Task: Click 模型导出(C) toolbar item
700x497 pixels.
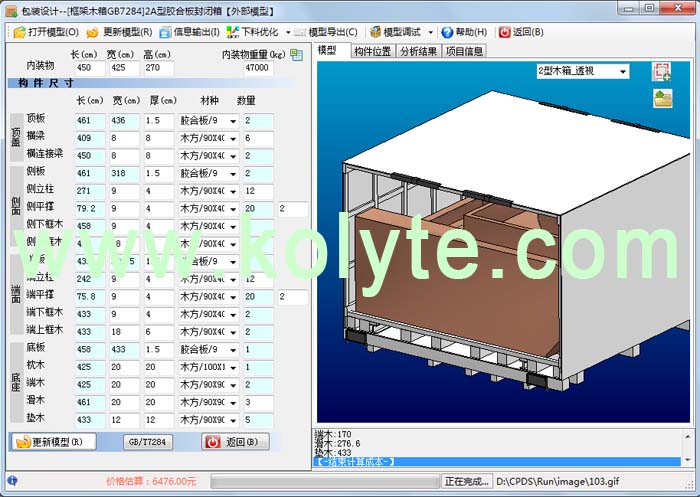Action: pyautogui.click(x=327, y=32)
